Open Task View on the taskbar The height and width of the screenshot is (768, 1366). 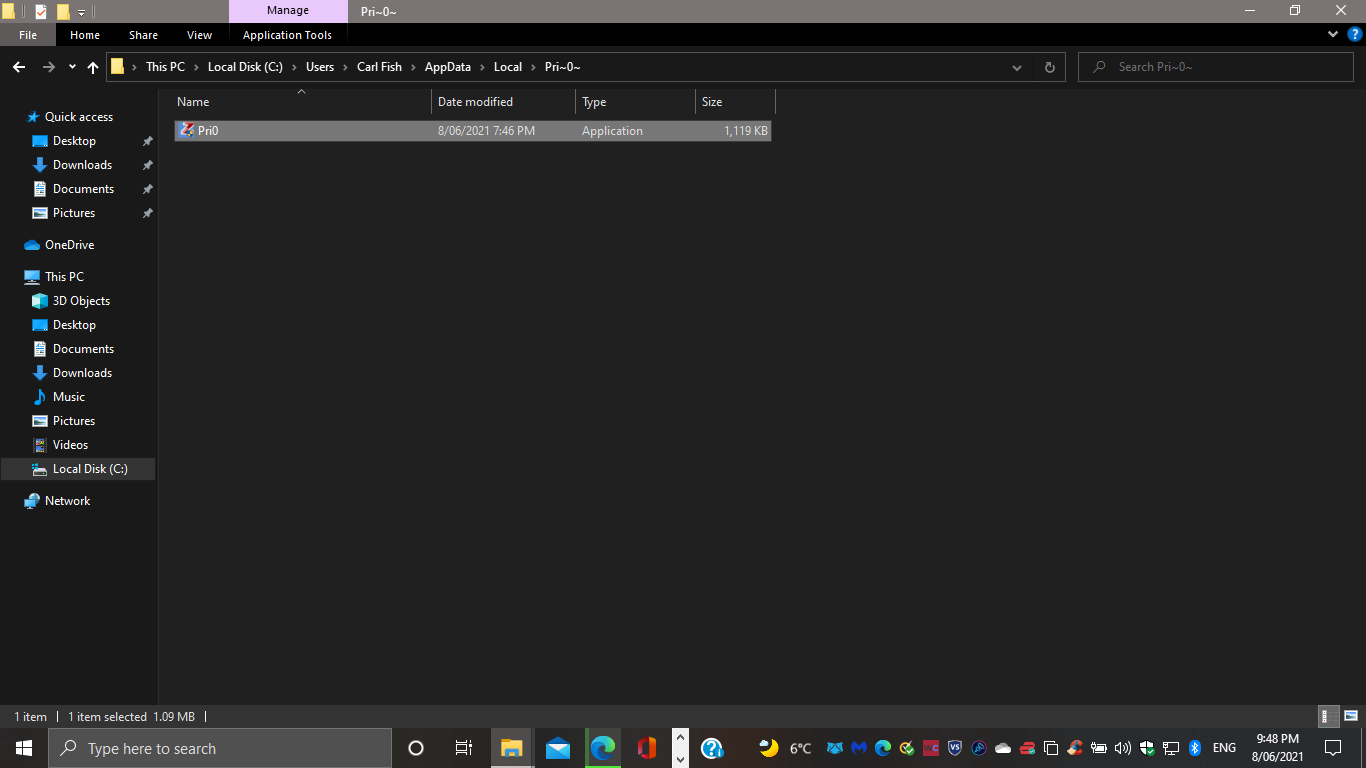[x=464, y=748]
